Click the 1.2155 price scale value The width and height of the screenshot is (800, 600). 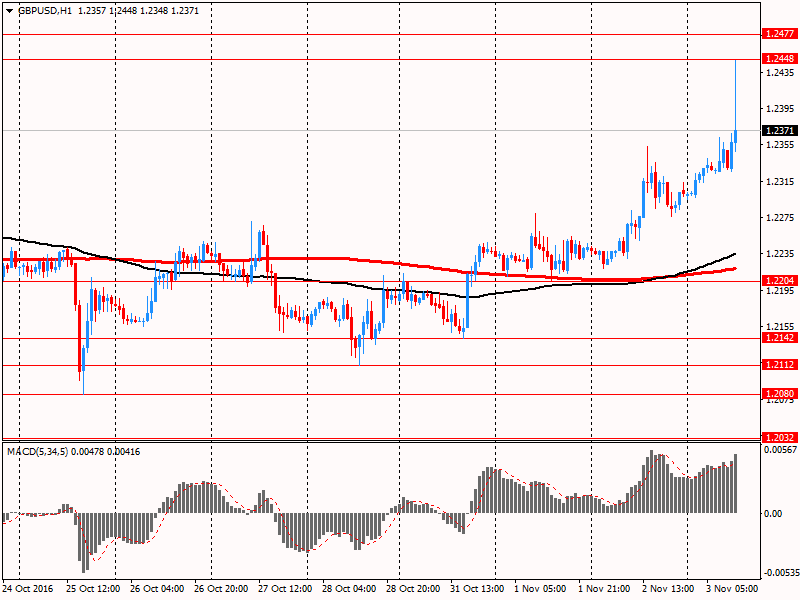point(780,327)
